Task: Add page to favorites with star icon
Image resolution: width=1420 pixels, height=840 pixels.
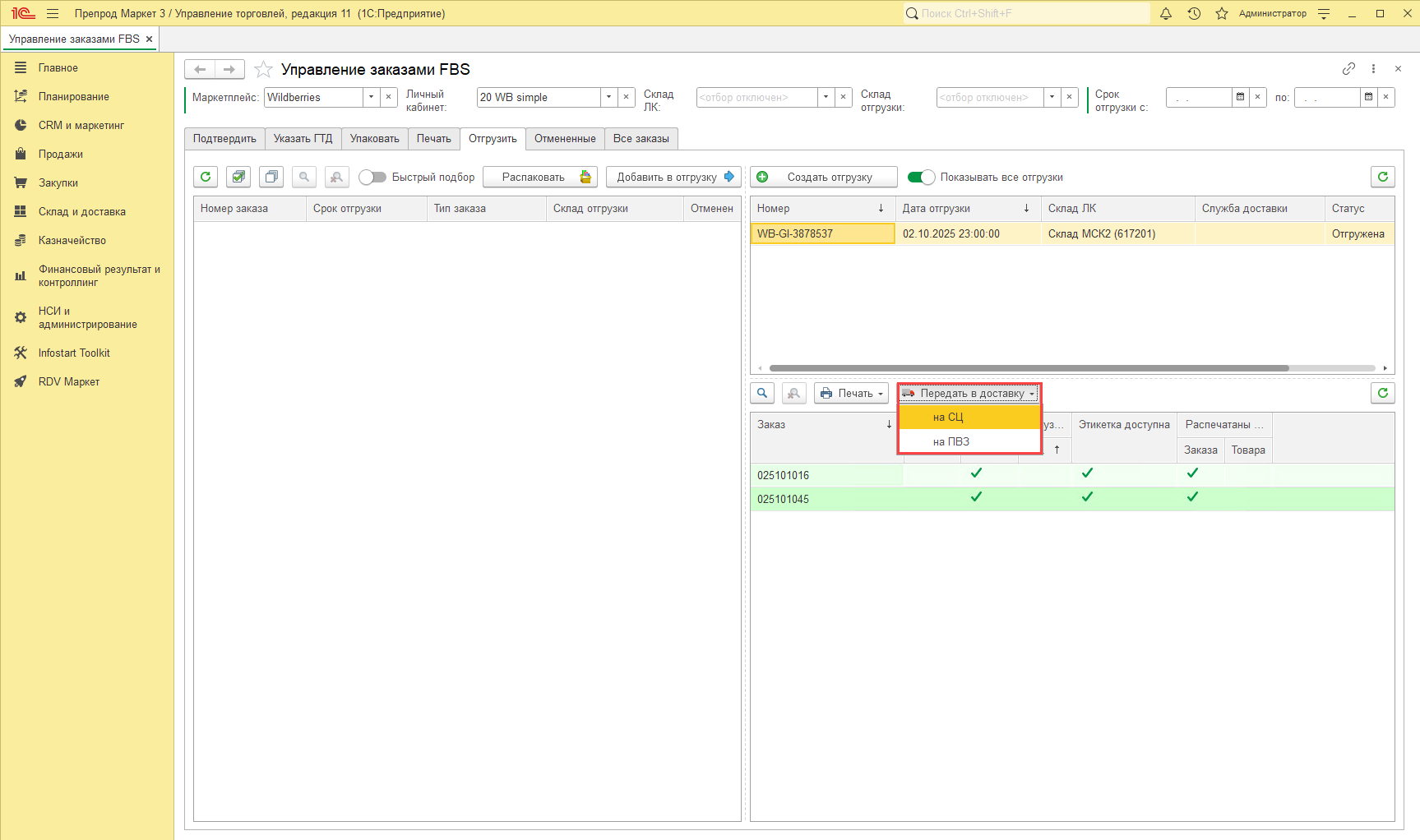Action: [263, 70]
